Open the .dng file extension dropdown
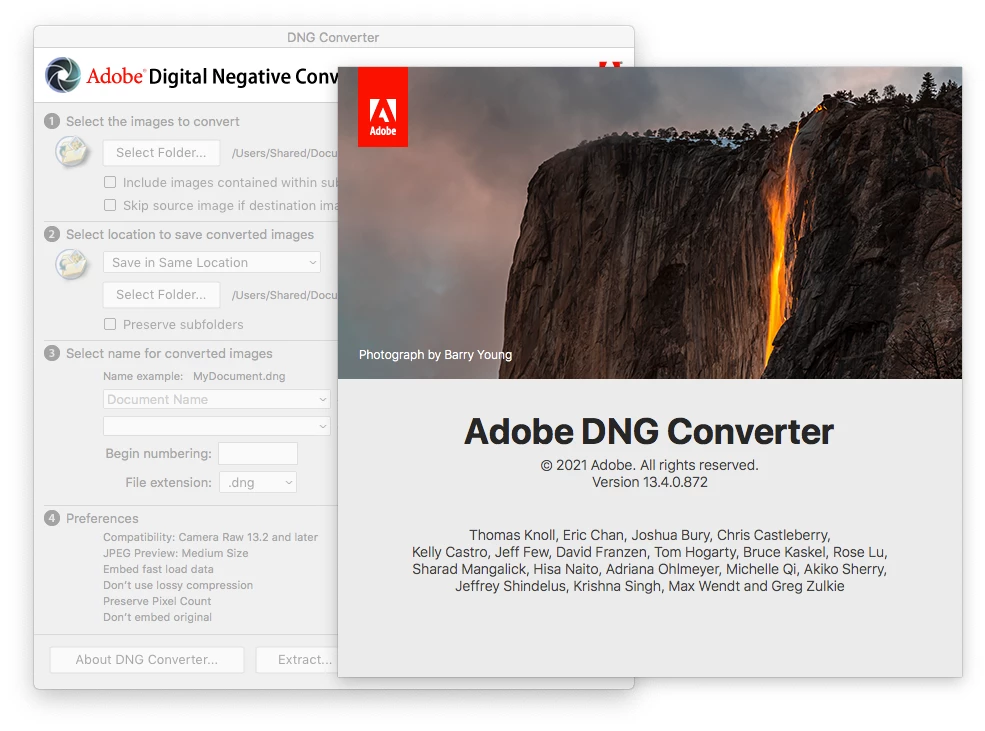 (258, 482)
